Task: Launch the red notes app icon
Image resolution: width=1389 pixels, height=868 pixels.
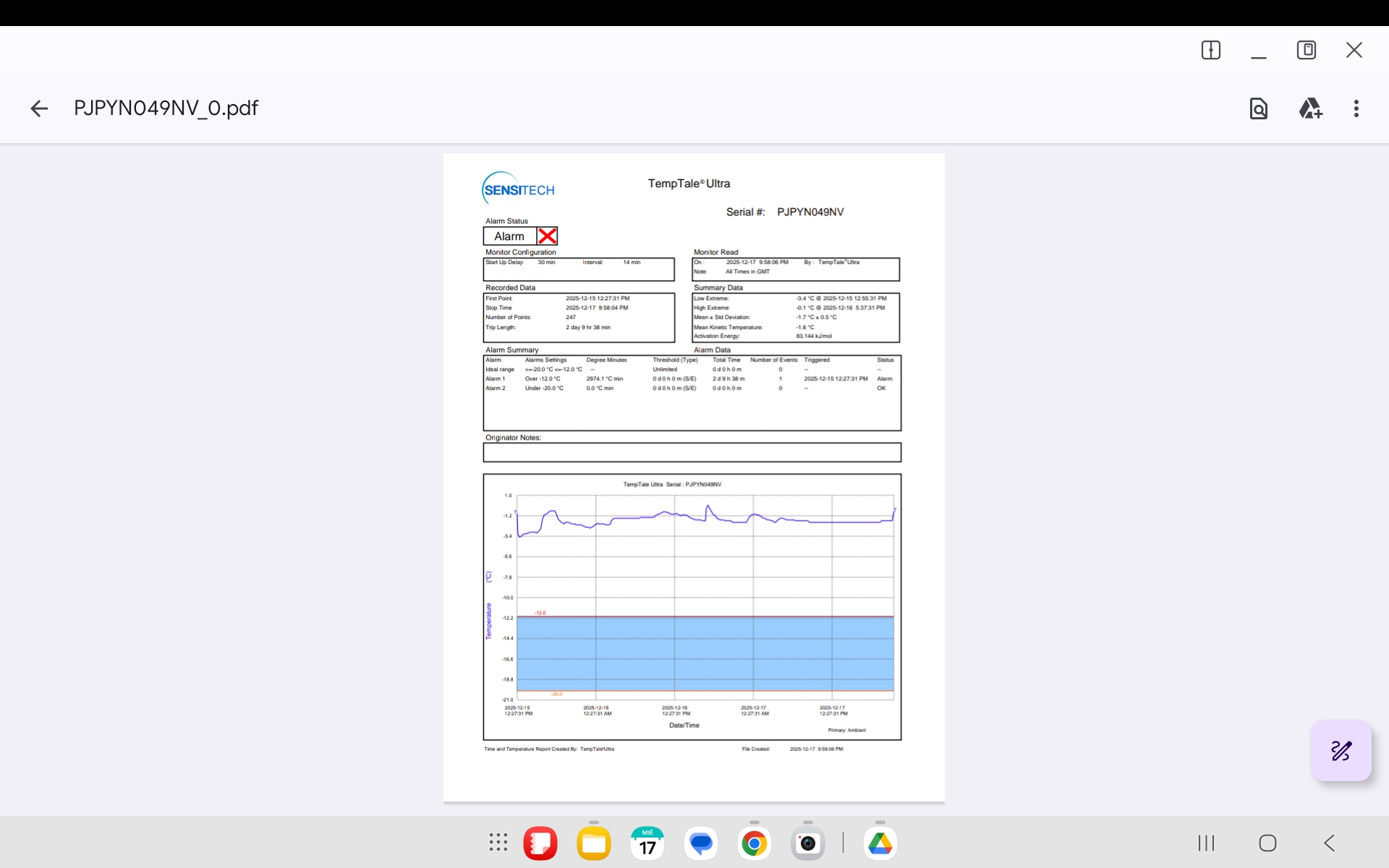Action: 540,843
